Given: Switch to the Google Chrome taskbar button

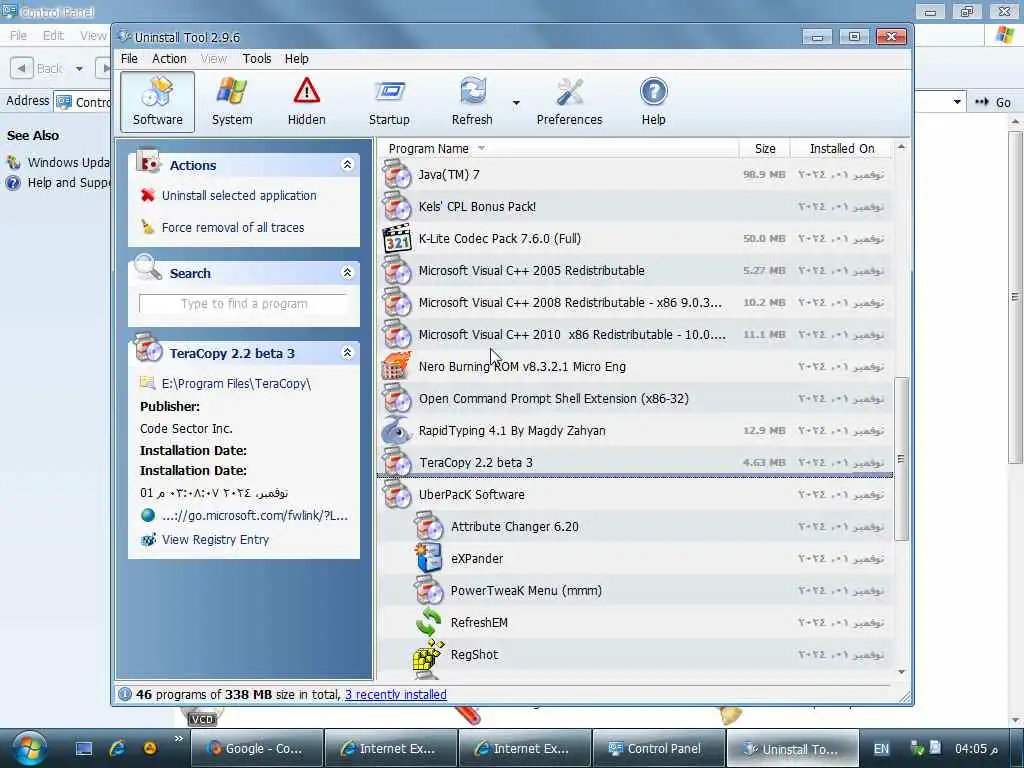Looking at the screenshot, I should (257, 748).
